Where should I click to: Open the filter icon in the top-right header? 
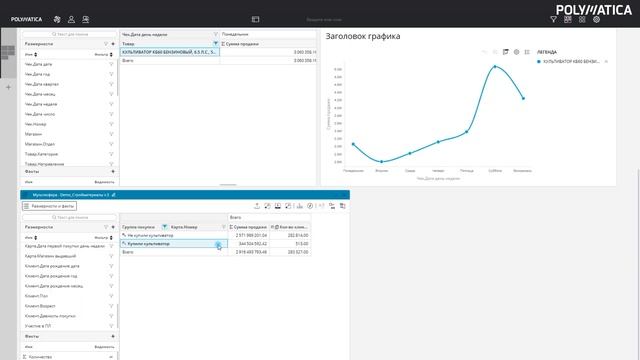click(553, 19)
